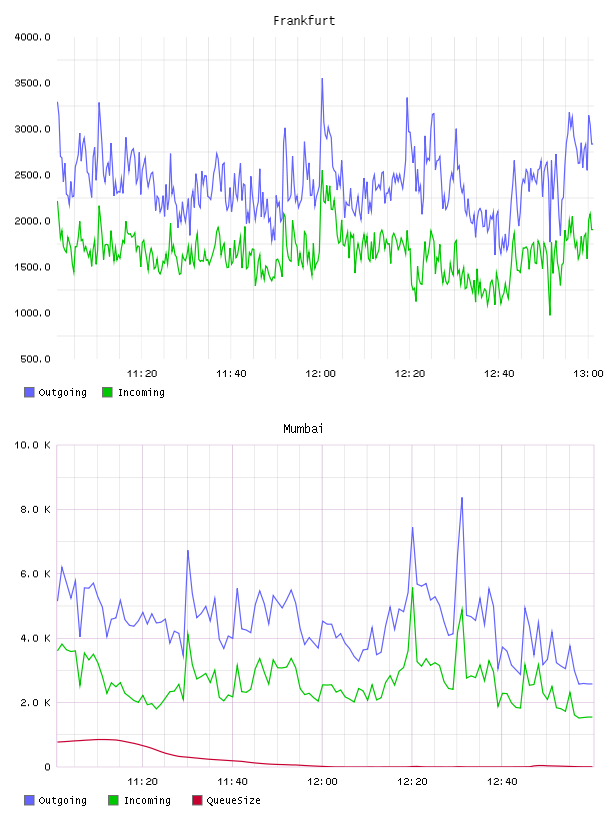The width and height of the screenshot is (608, 816).
Task: Click the 11:20 time label in Frankfurt chart
Action: click(x=142, y=374)
